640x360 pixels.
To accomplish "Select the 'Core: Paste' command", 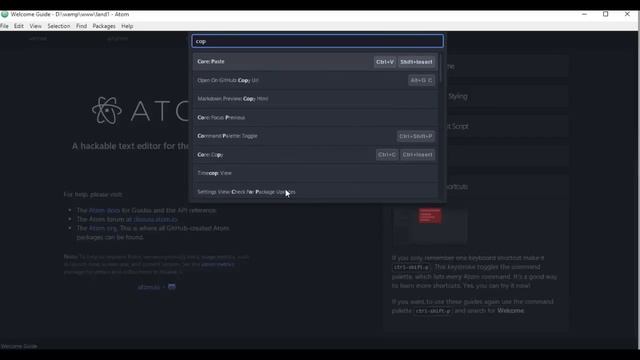I will click(x=315, y=62).
